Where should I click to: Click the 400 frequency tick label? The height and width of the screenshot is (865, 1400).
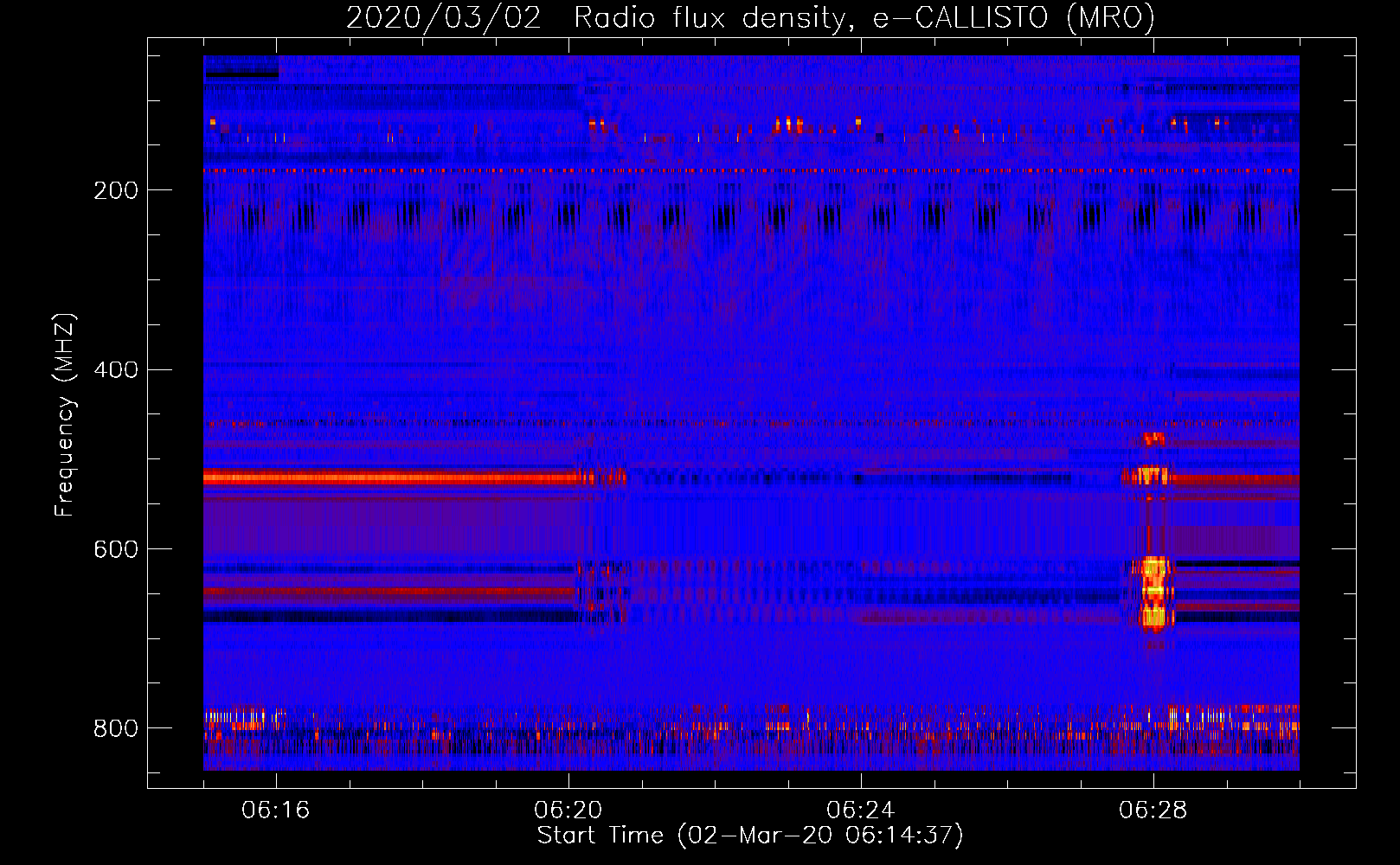116,369
